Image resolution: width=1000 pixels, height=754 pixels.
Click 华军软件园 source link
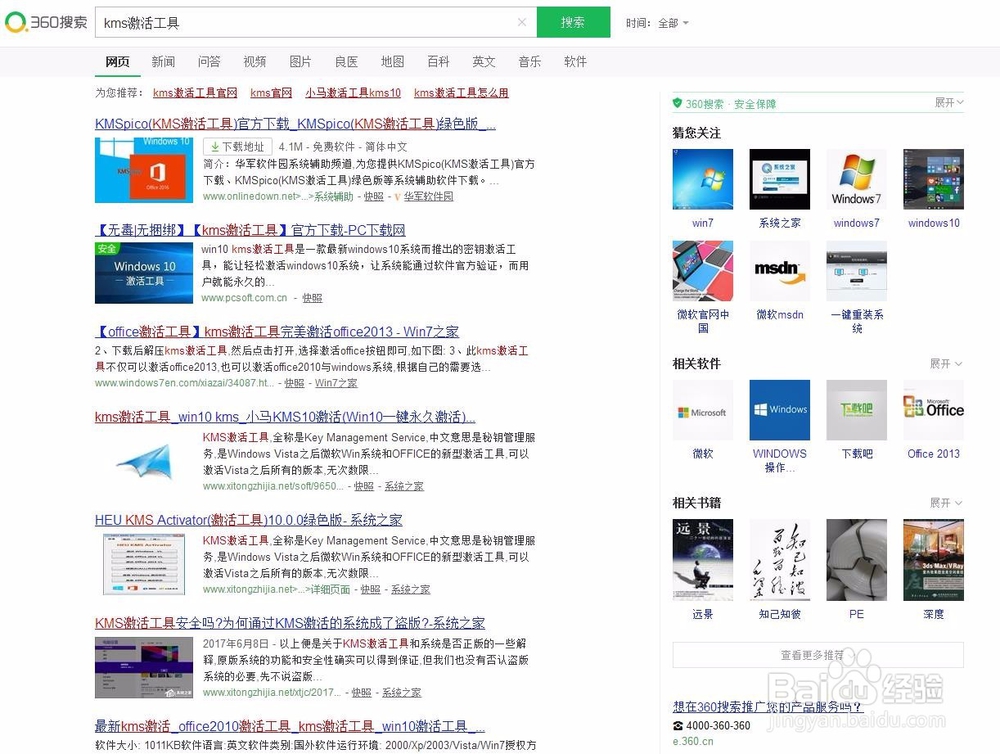tap(428, 196)
